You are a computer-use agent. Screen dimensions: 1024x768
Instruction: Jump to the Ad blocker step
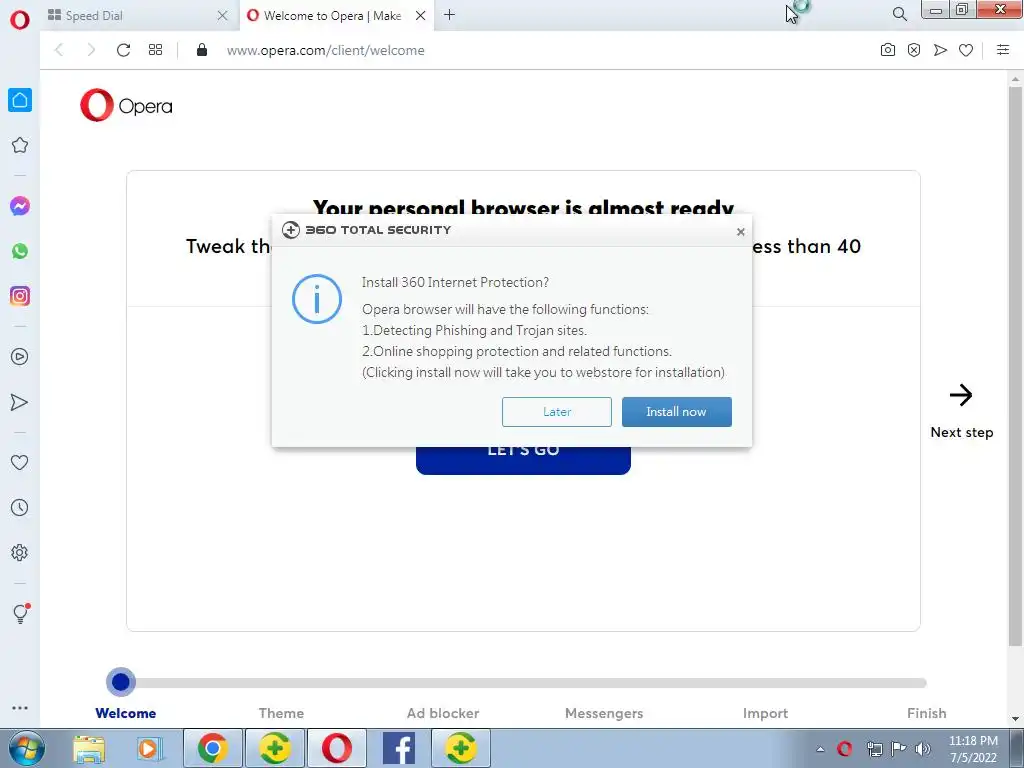pos(443,713)
